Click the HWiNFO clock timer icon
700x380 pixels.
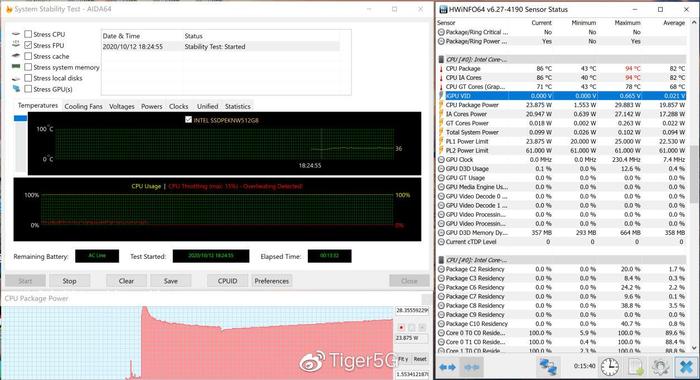(609, 367)
